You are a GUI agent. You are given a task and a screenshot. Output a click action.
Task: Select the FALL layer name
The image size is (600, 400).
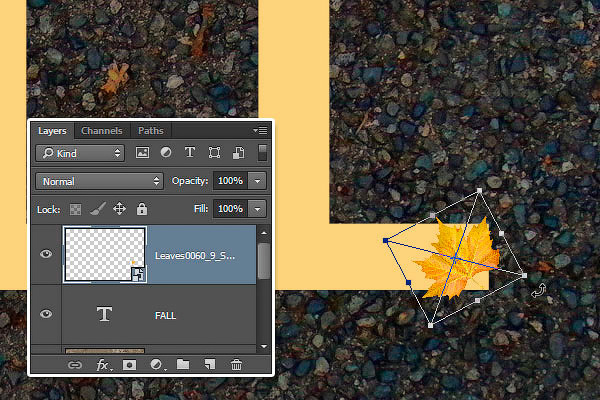[165, 316]
